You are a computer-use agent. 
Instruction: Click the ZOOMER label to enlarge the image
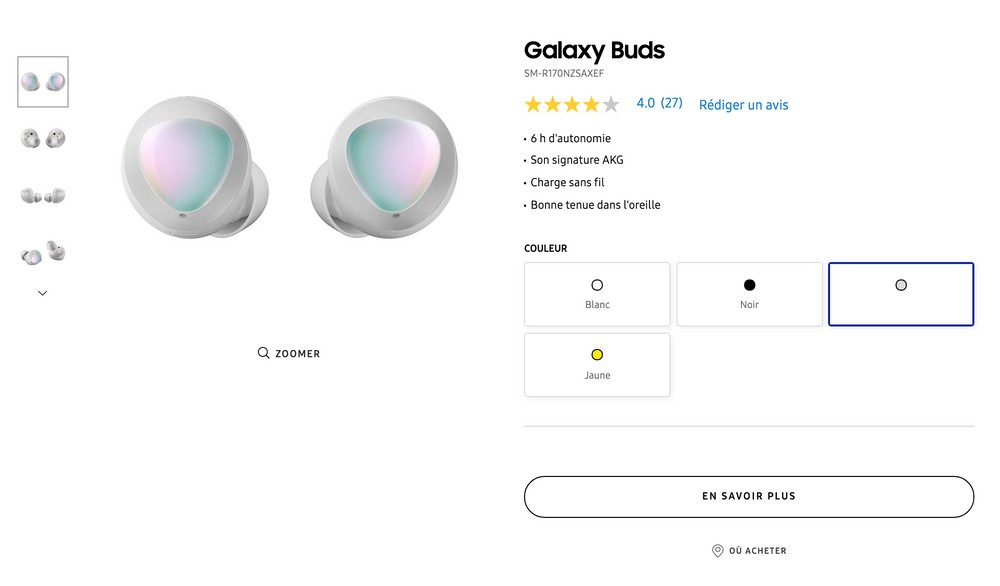pyautogui.click(x=298, y=354)
